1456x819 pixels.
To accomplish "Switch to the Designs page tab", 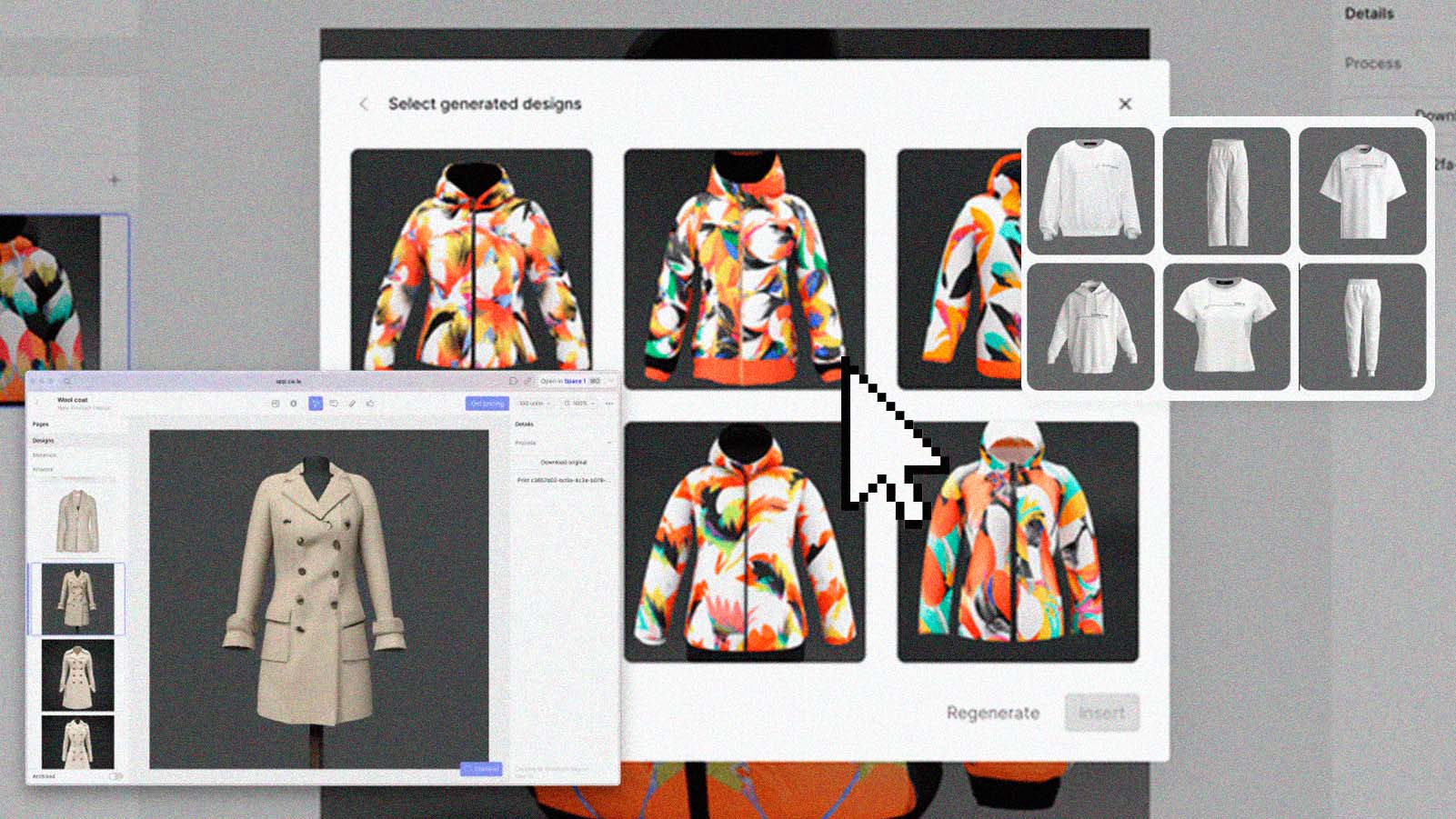I will (44, 440).
